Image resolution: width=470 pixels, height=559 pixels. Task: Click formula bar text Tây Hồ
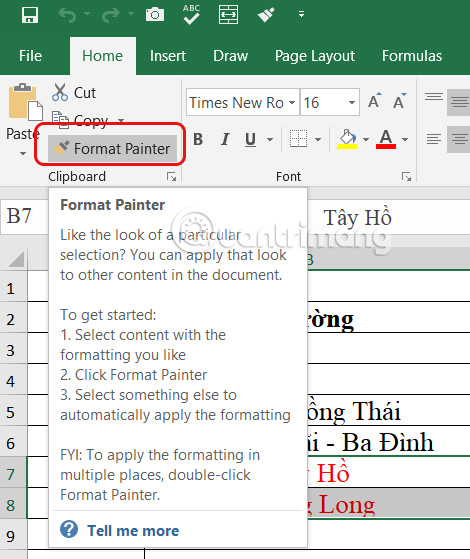(x=357, y=217)
